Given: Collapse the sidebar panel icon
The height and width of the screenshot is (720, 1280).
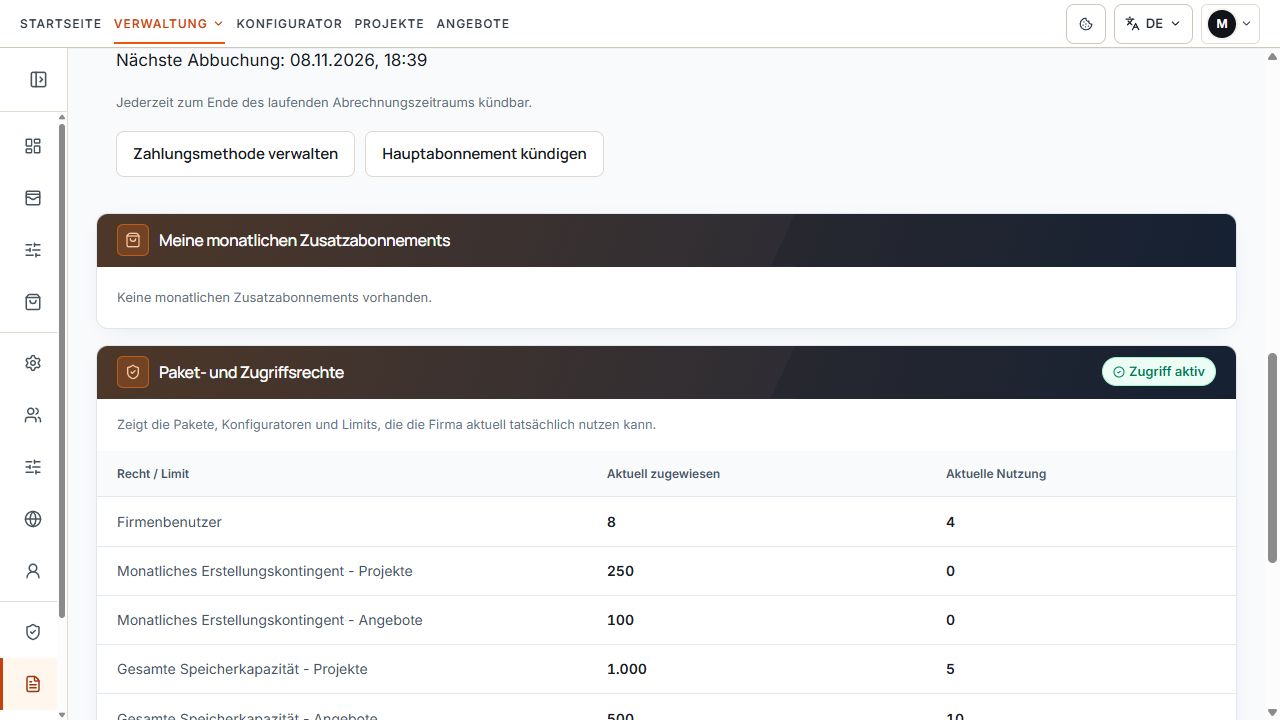Looking at the screenshot, I should (x=38, y=79).
